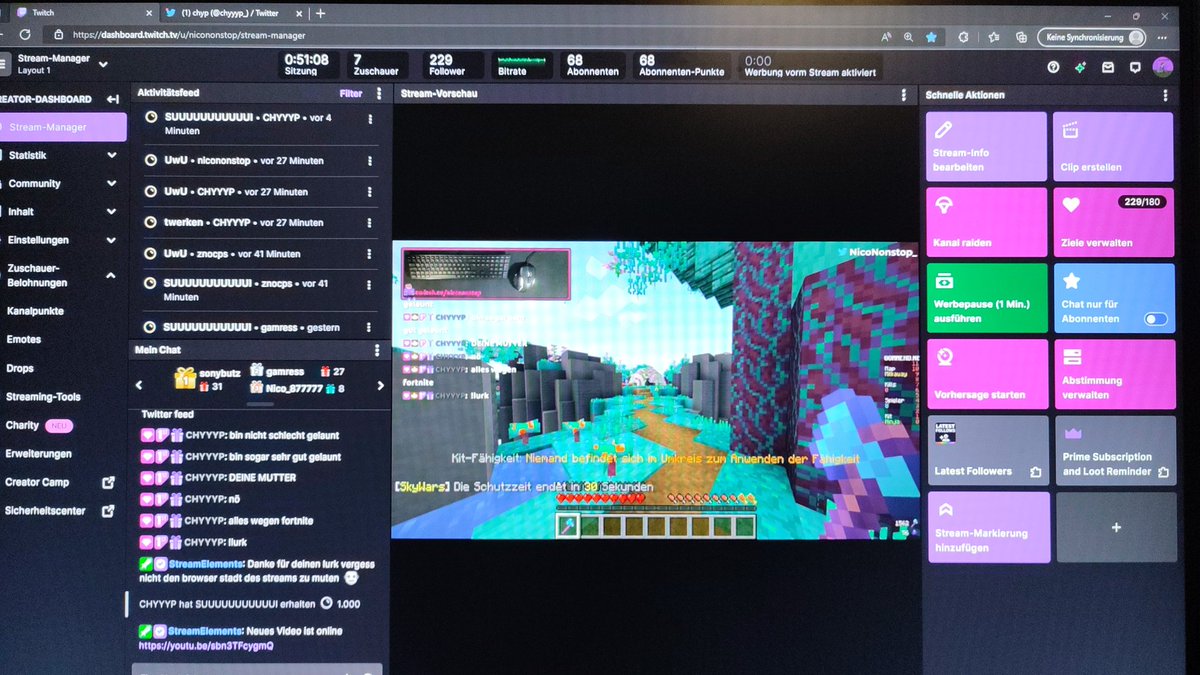The height and width of the screenshot is (675, 1200).
Task: Open the sparkle channel points icon in header
Action: (x=1080, y=68)
